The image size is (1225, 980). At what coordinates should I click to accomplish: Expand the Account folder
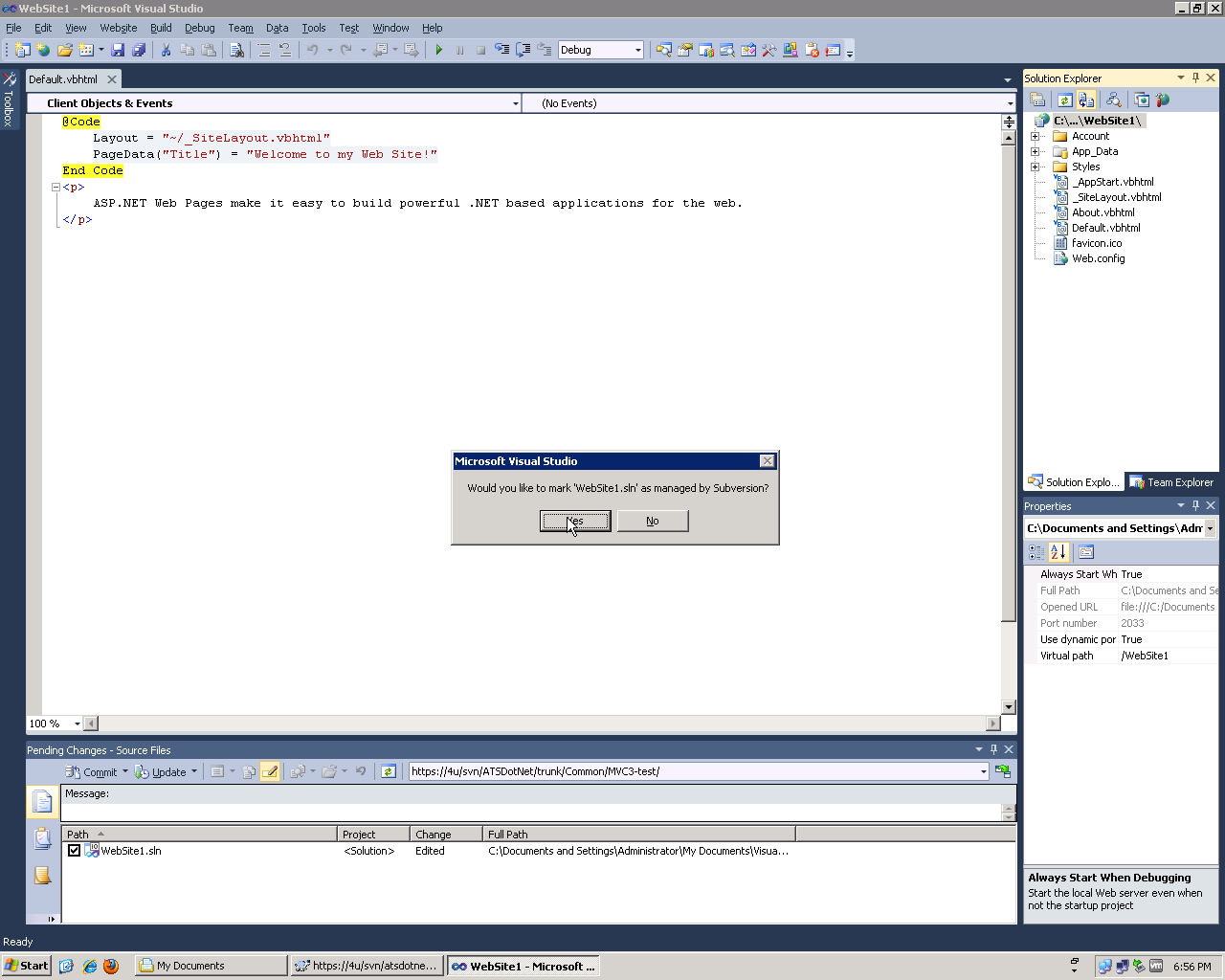point(1035,136)
